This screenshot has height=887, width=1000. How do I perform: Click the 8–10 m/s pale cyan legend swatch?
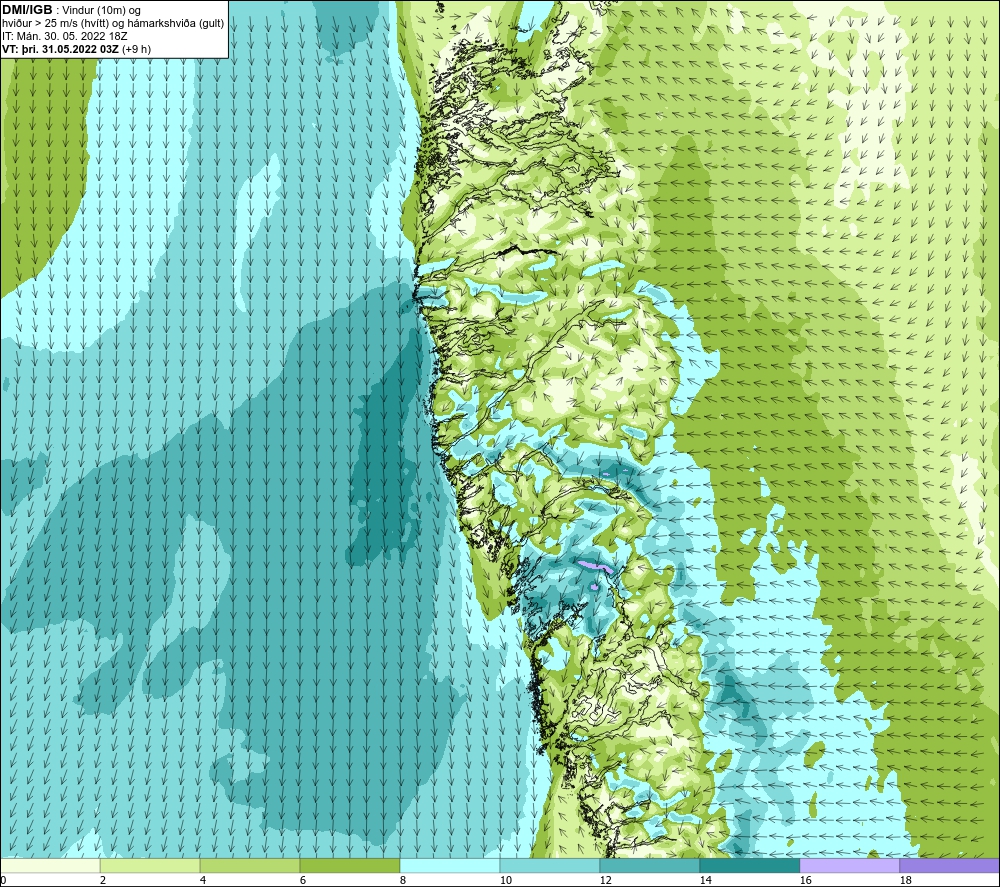click(450, 865)
